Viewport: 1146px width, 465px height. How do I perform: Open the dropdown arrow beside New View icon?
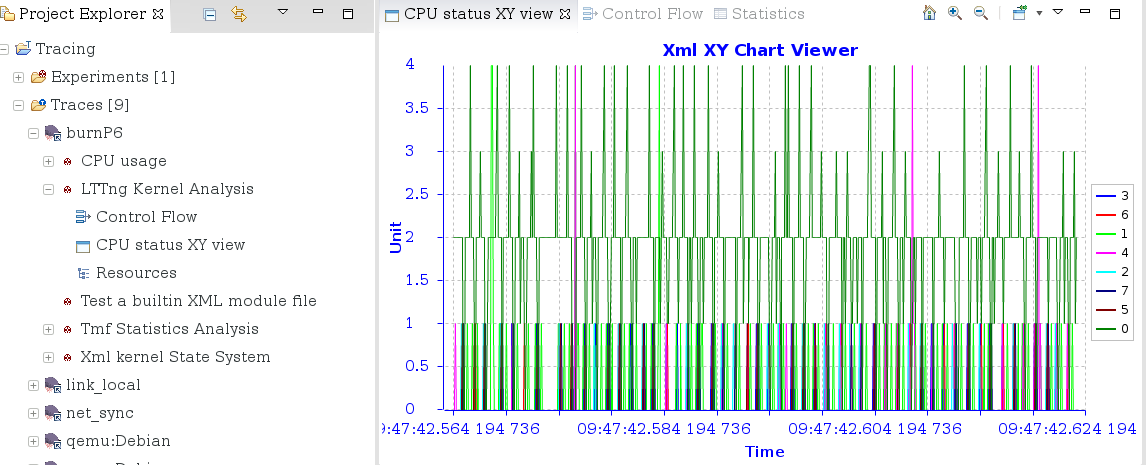click(1039, 14)
